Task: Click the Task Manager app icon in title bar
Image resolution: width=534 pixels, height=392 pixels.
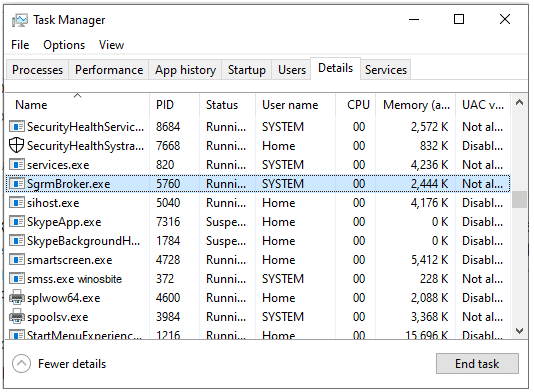Action: point(19,20)
